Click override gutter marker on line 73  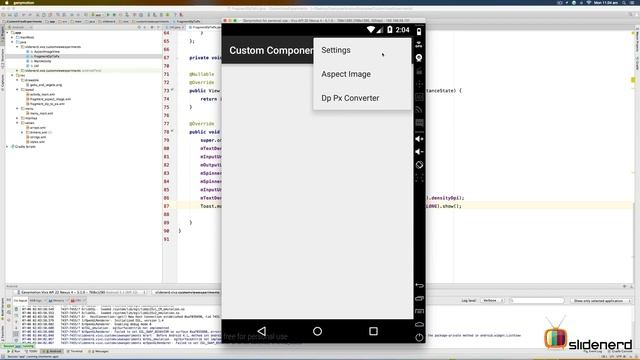pos(172,90)
